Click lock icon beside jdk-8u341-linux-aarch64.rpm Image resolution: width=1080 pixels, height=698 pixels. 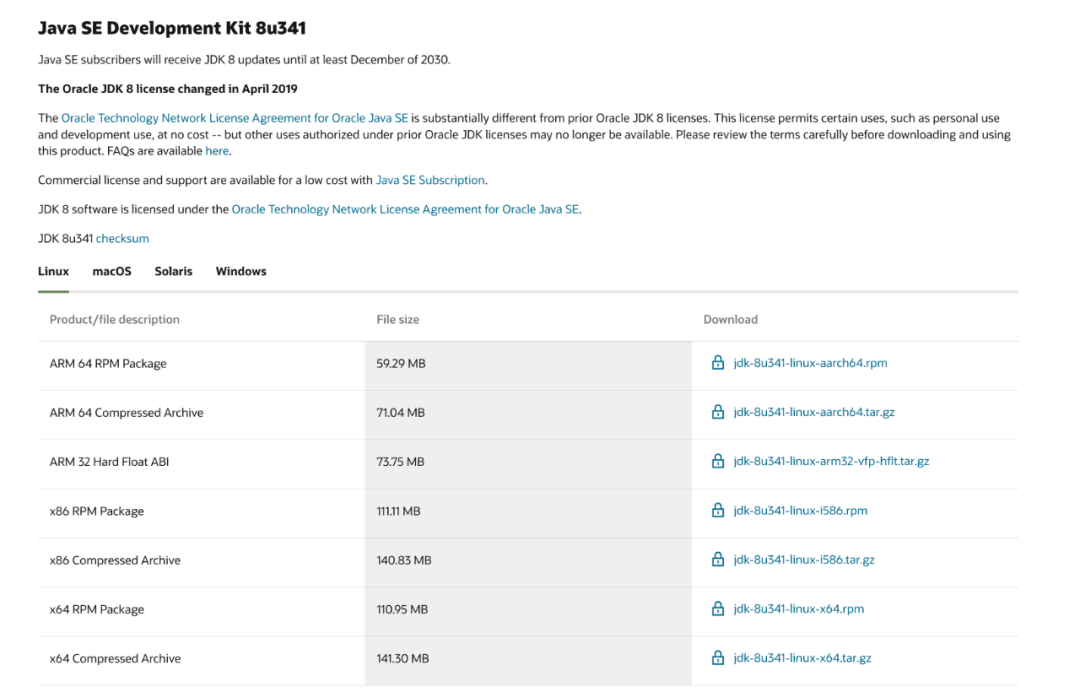(x=718, y=362)
